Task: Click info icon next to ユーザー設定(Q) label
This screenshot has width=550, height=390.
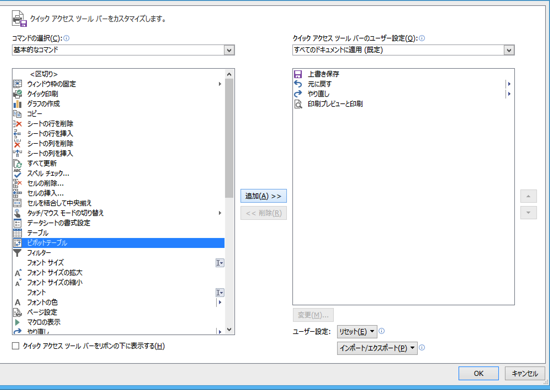Action: pyautogui.click(x=422, y=38)
